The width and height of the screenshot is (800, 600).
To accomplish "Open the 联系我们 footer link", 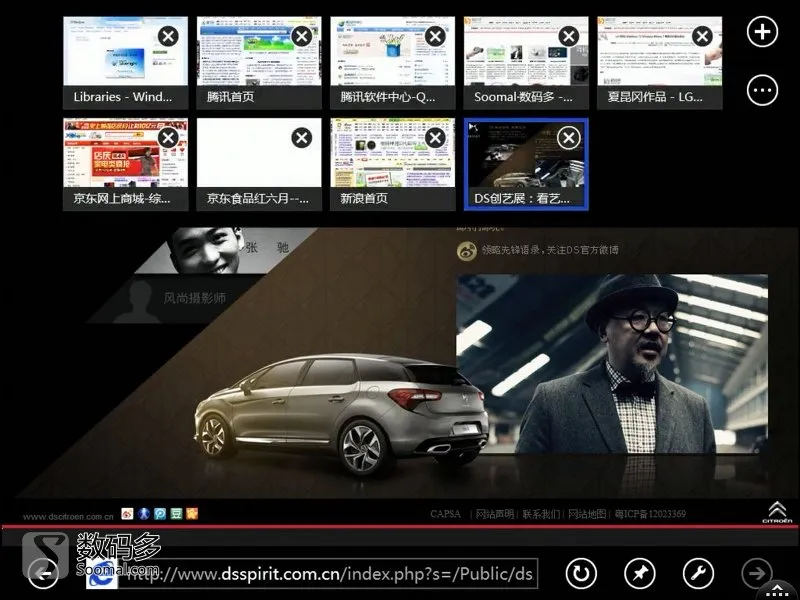I will 541,514.
